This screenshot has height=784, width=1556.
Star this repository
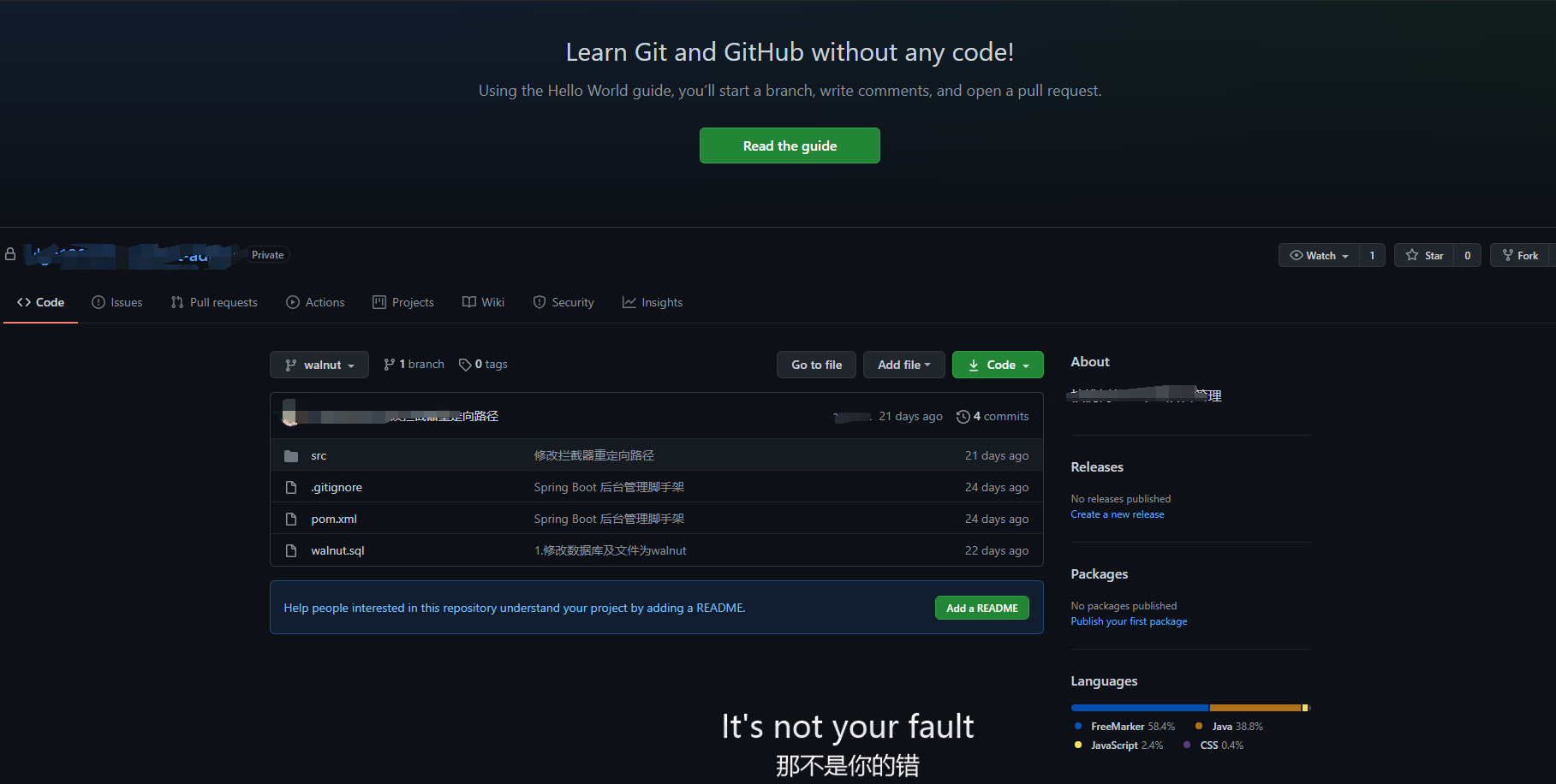click(1426, 254)
